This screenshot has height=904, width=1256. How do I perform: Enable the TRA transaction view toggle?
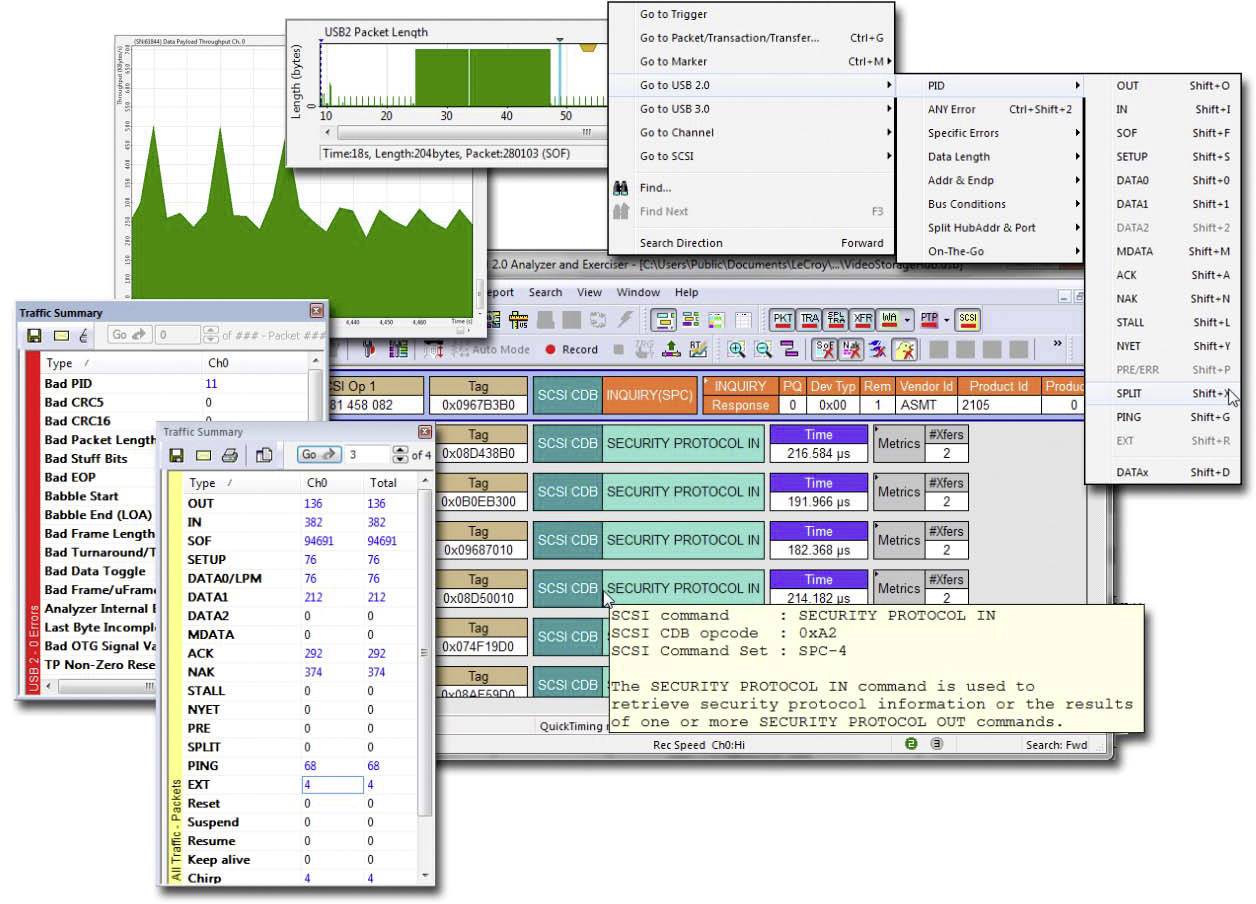[810, 320]
